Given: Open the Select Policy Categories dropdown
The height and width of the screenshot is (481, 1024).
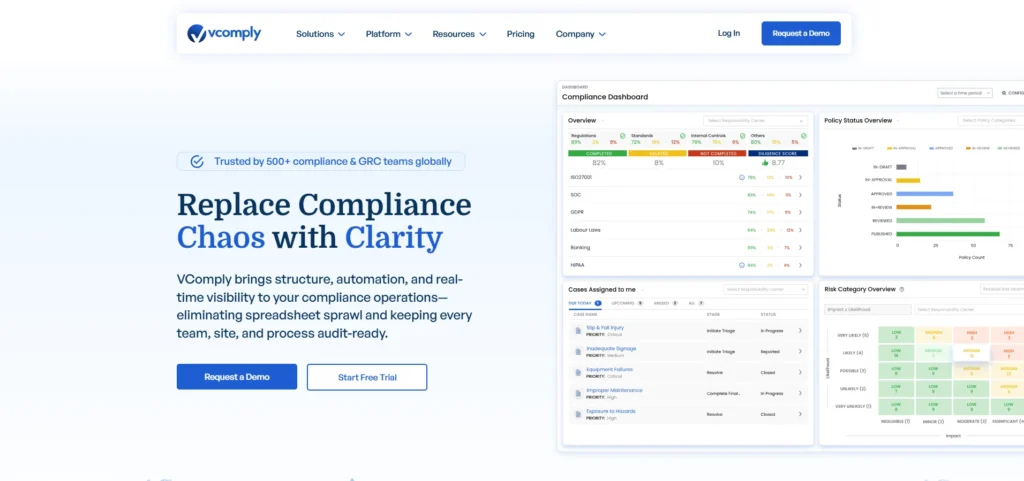Looking at the screenshot, I should coord(991,121).
